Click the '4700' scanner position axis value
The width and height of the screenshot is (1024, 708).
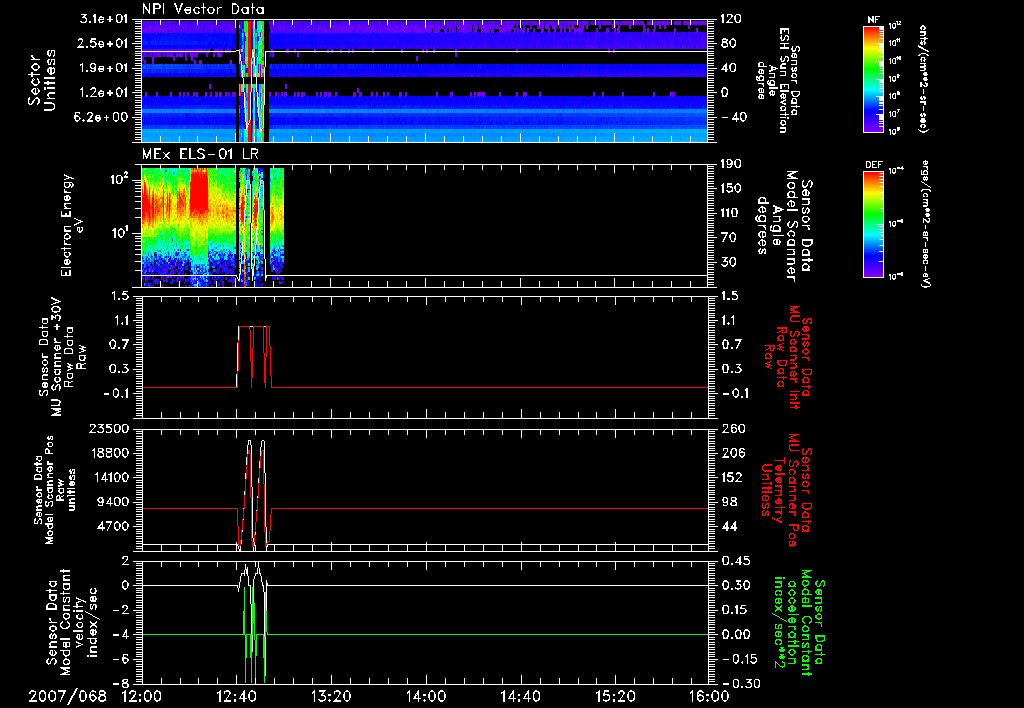[x=112, y=526]
